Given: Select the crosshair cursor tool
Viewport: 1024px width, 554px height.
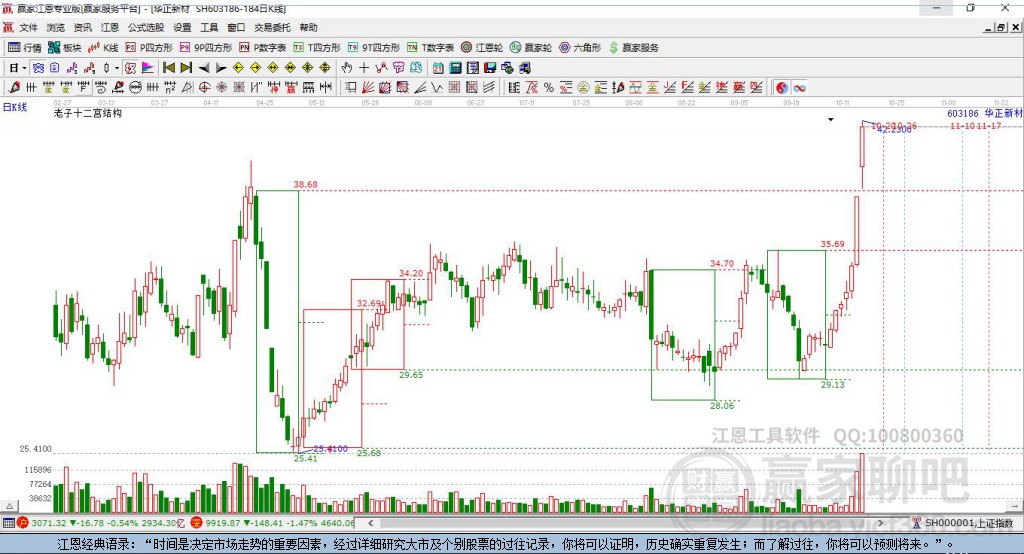Looking at the screenshot, I should [x=364, y=68].
